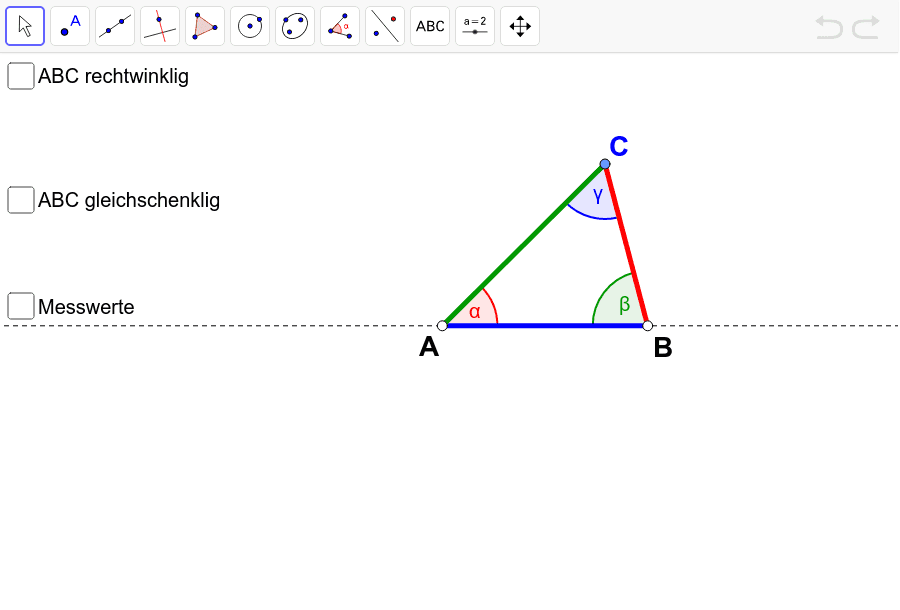Viewport: 900px width, 610px height.
Task: Toggle the Messwerte checkbox
Action: pyautogui.click(x=21, y=306)
